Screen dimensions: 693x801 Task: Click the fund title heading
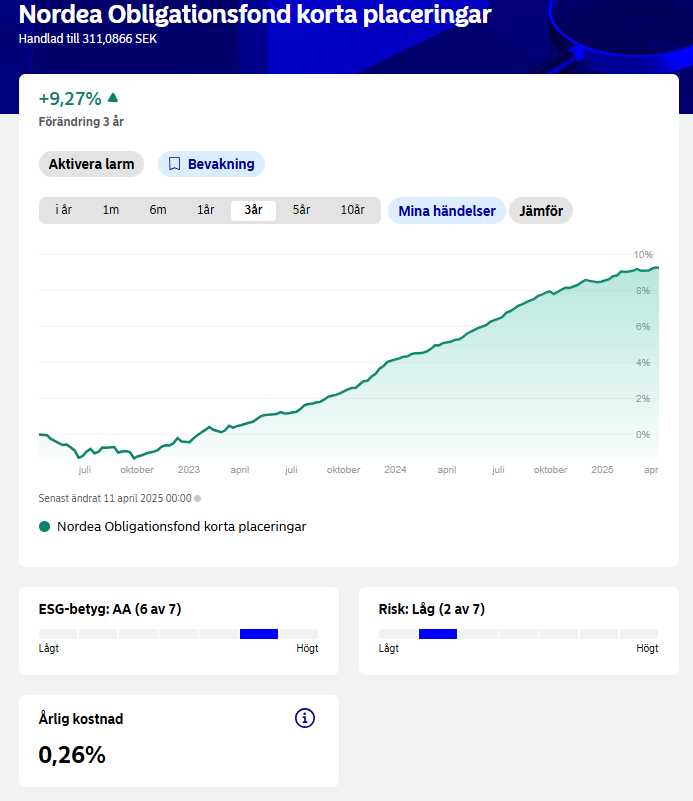(x=255, y=14)
